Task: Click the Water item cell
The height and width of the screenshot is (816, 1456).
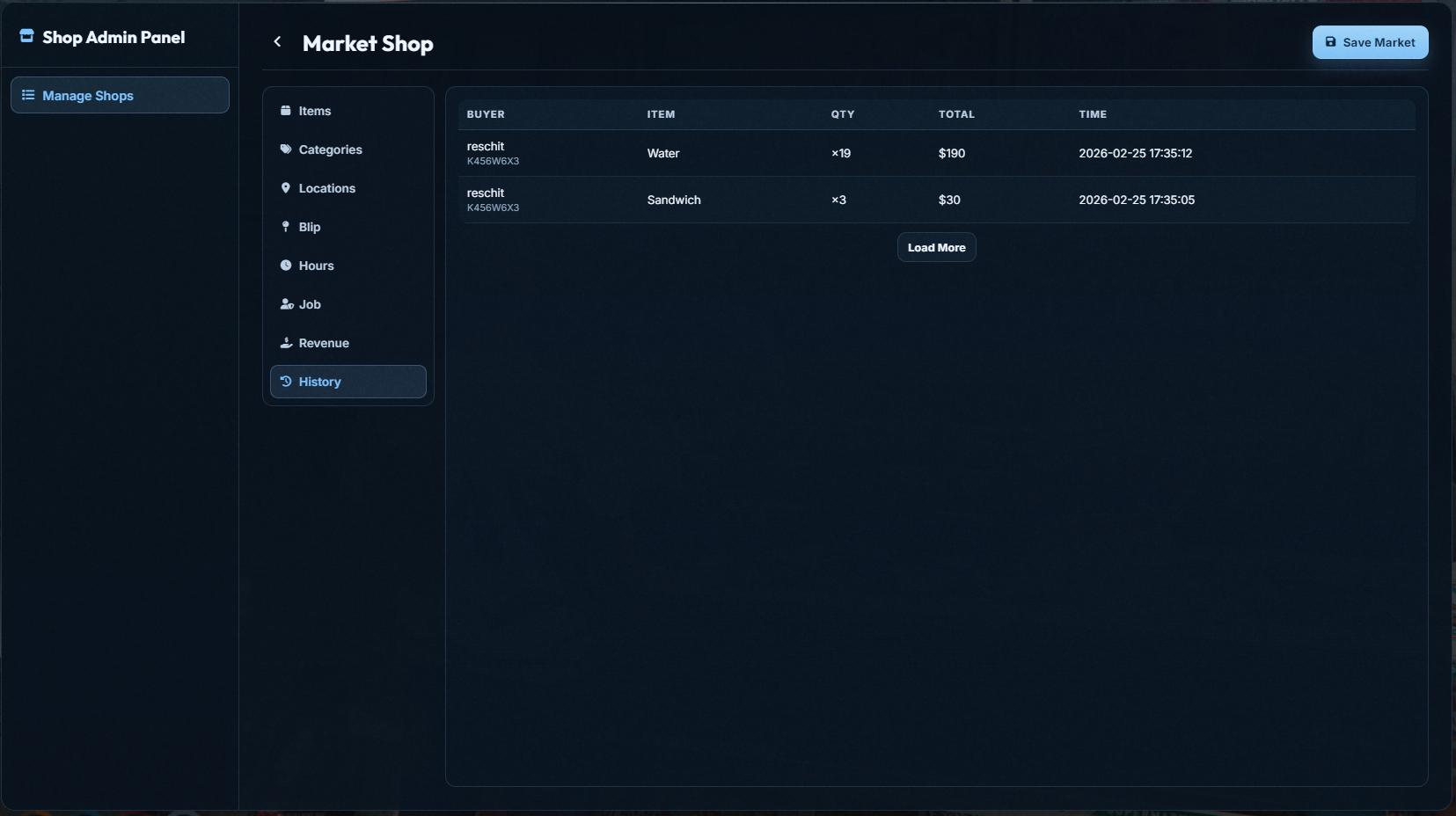Action: pyautogui.click(x=663, y=153)
